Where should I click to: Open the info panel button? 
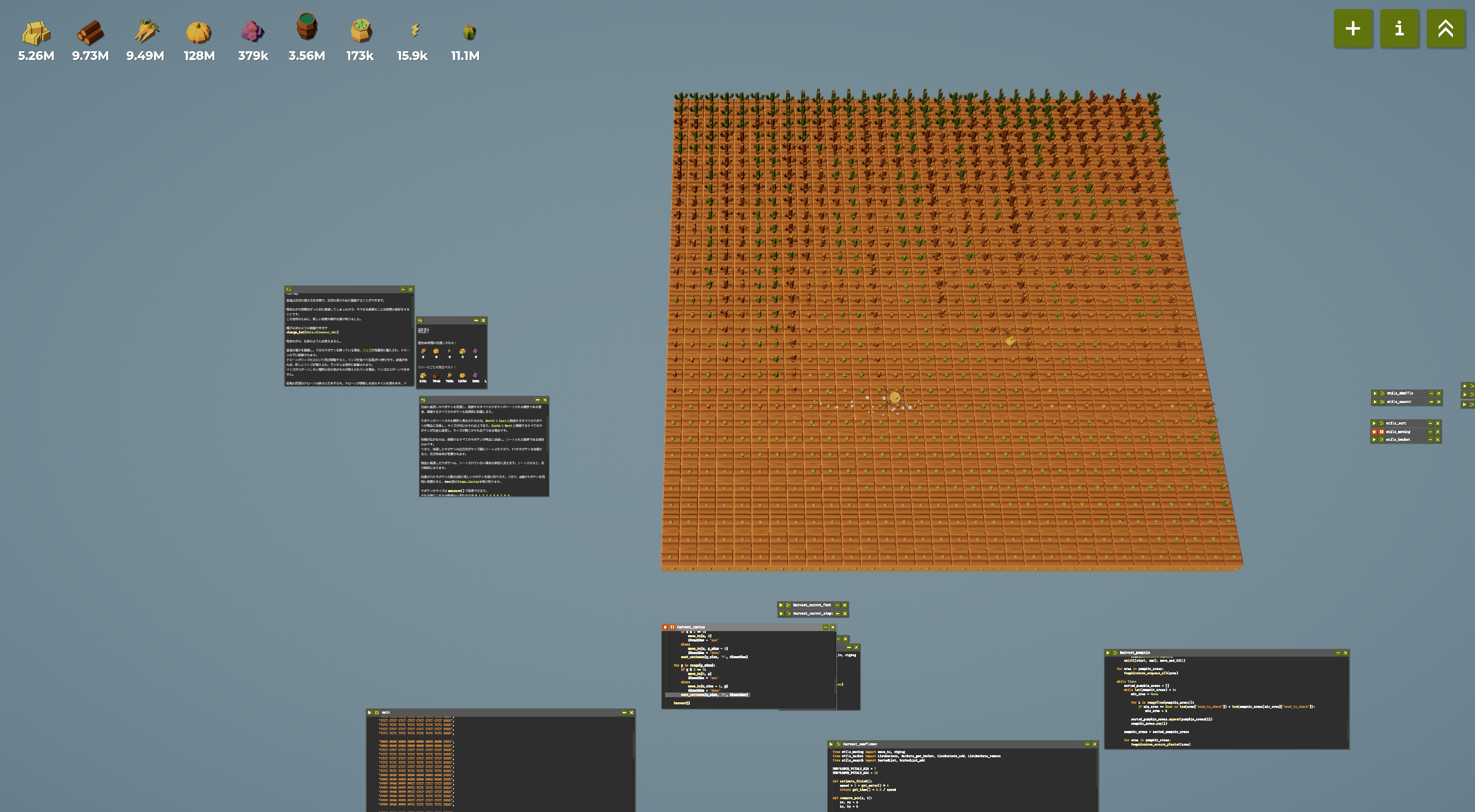[1399, 28]
